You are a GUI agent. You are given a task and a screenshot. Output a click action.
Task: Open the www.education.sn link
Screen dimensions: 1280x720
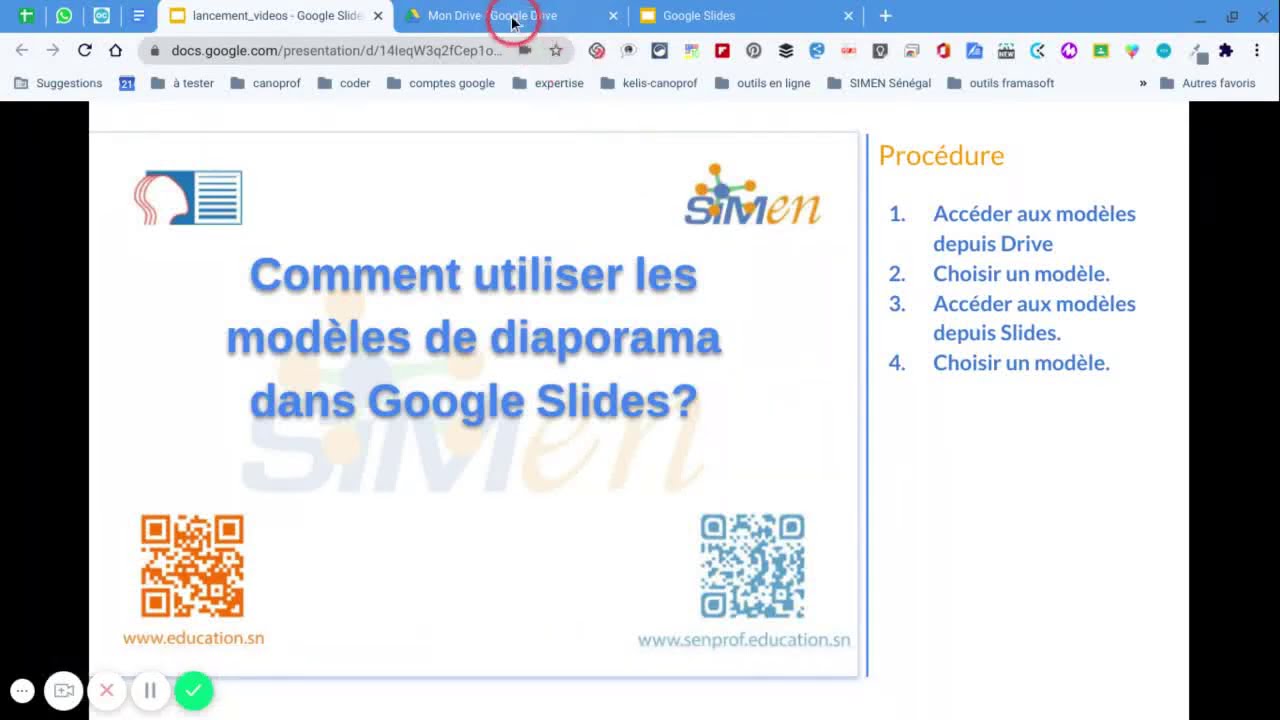pyautogui.click(x=194, y=638)
